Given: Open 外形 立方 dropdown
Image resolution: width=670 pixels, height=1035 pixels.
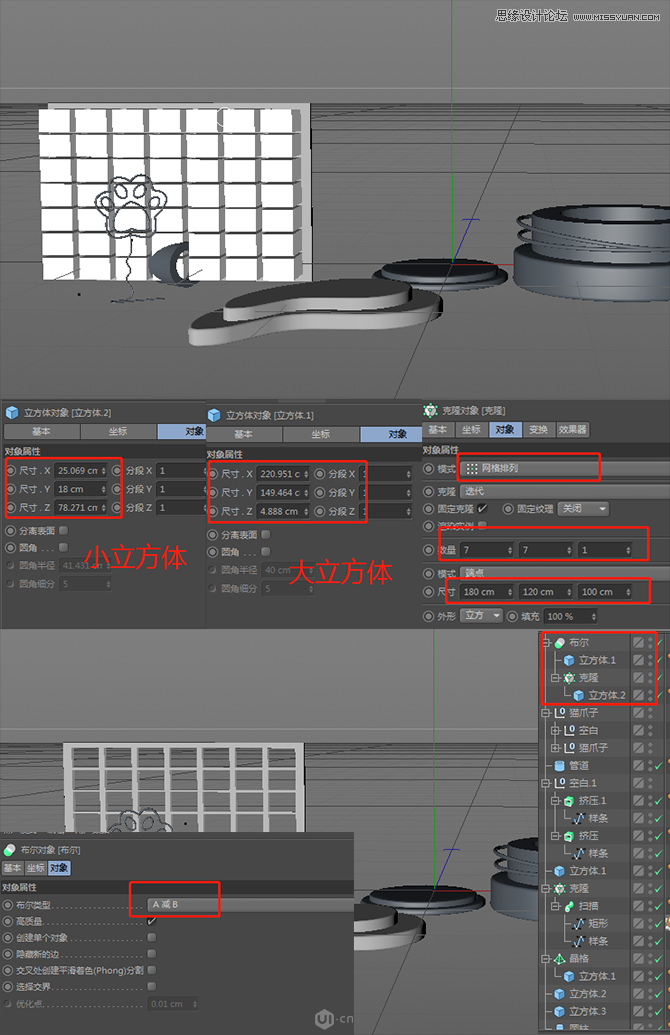Looking at the screenshot, I should [x=481, y=616].
